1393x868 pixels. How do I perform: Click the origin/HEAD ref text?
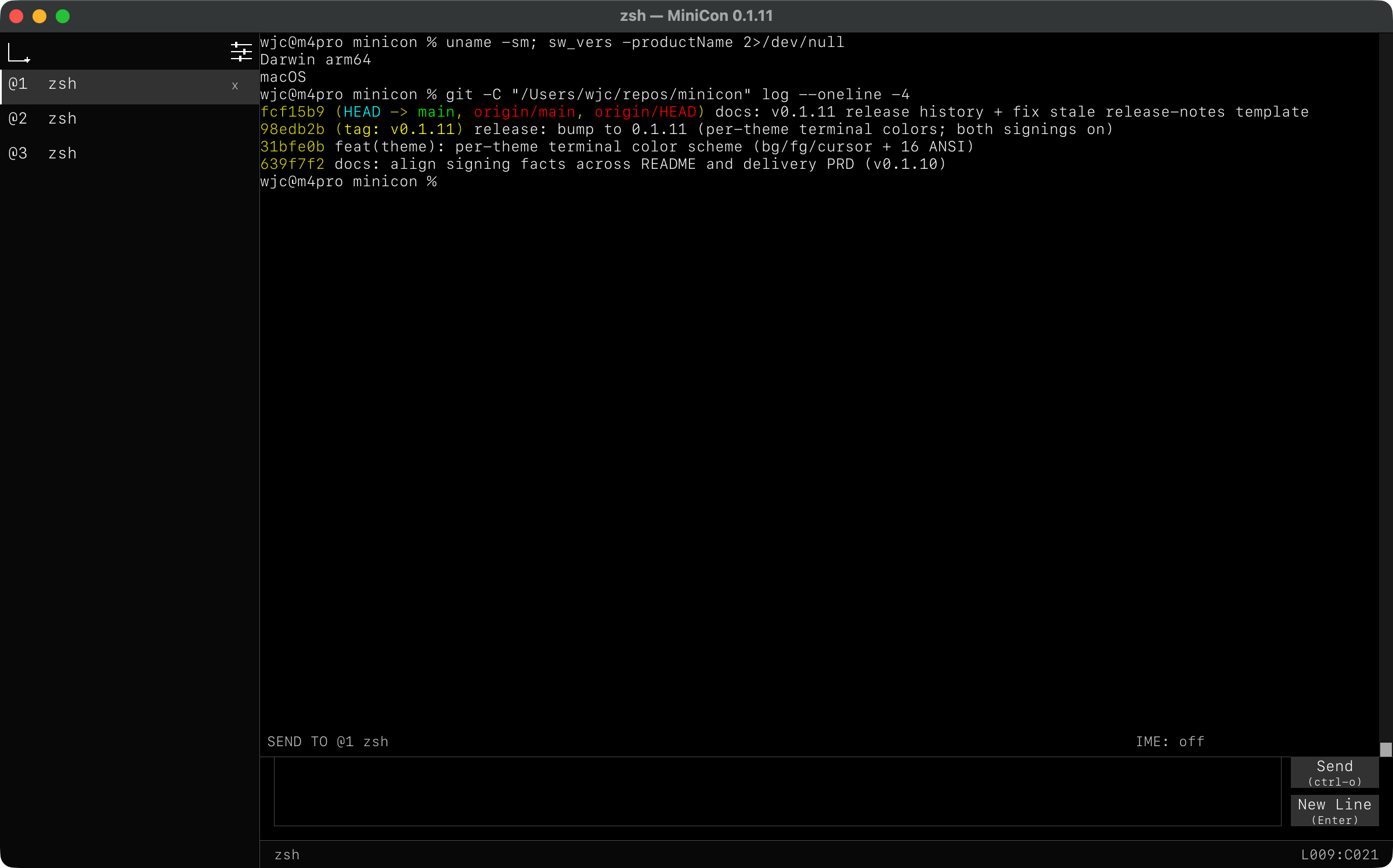pos(645,112)
